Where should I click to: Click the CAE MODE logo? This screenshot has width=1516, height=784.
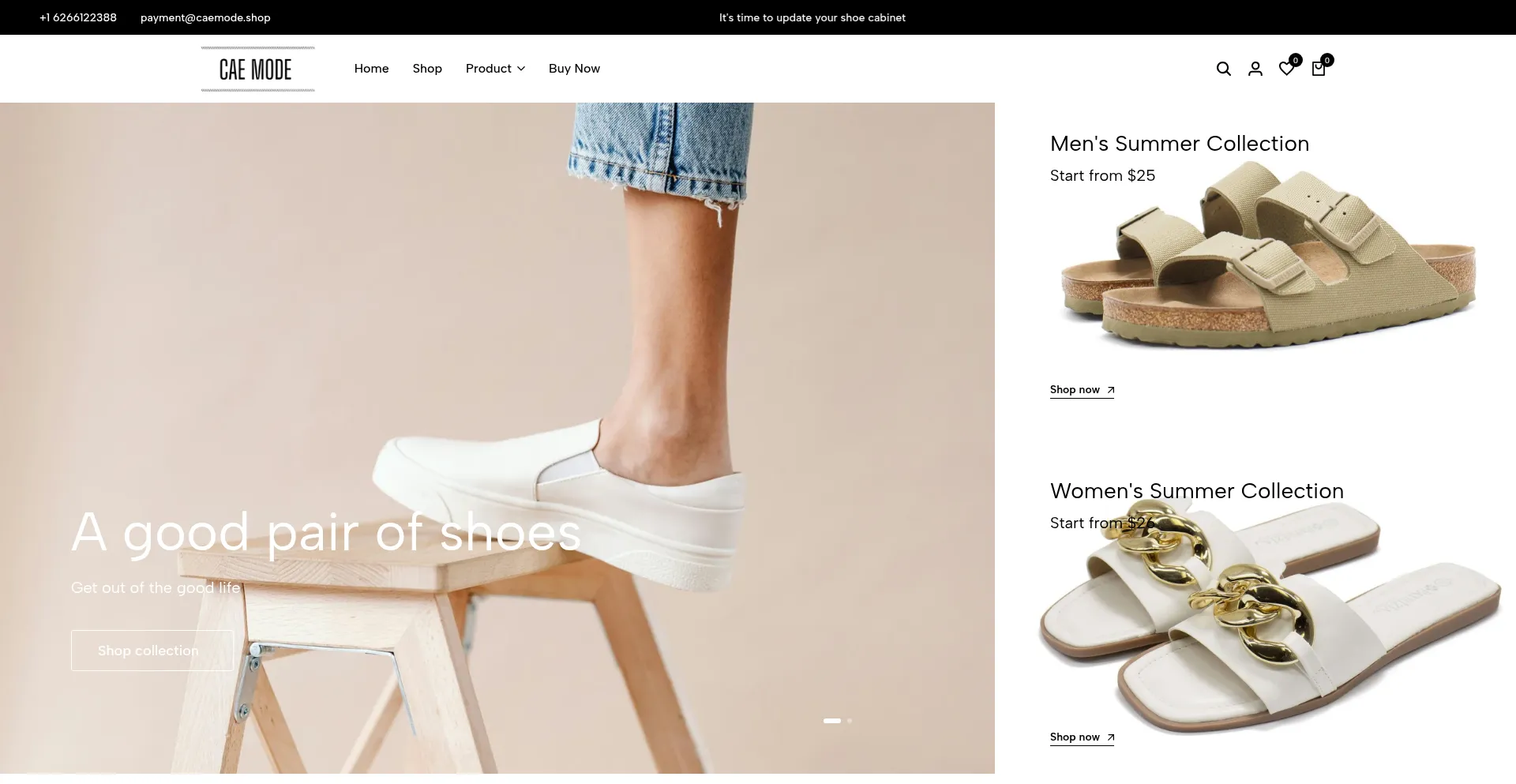(257, 69)
